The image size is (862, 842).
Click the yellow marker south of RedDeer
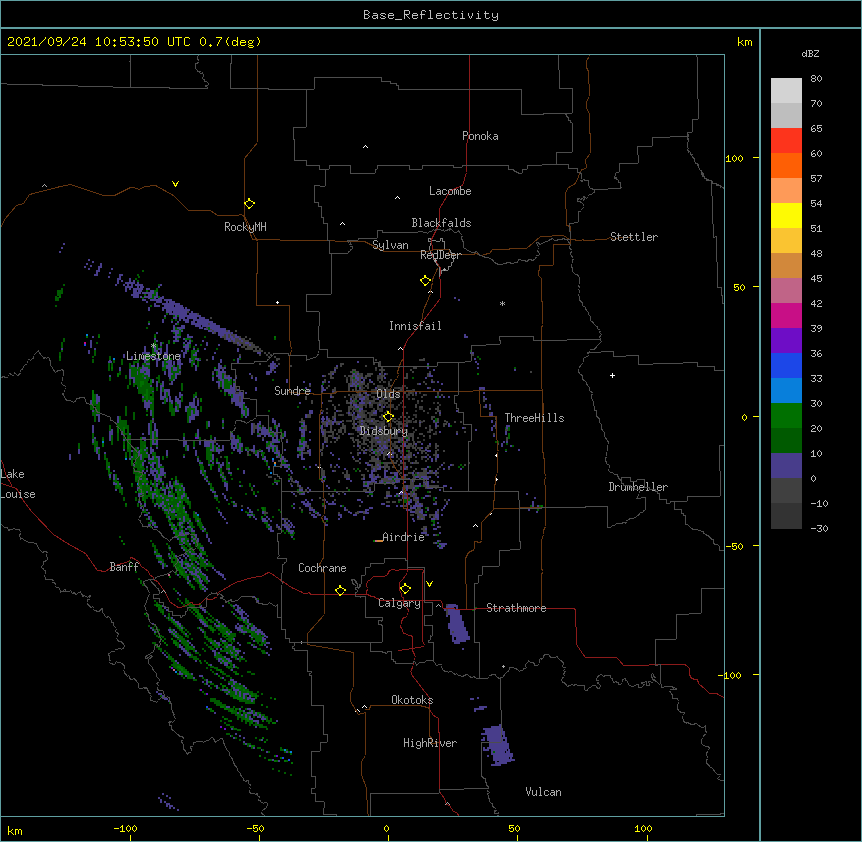click(425, 281)
